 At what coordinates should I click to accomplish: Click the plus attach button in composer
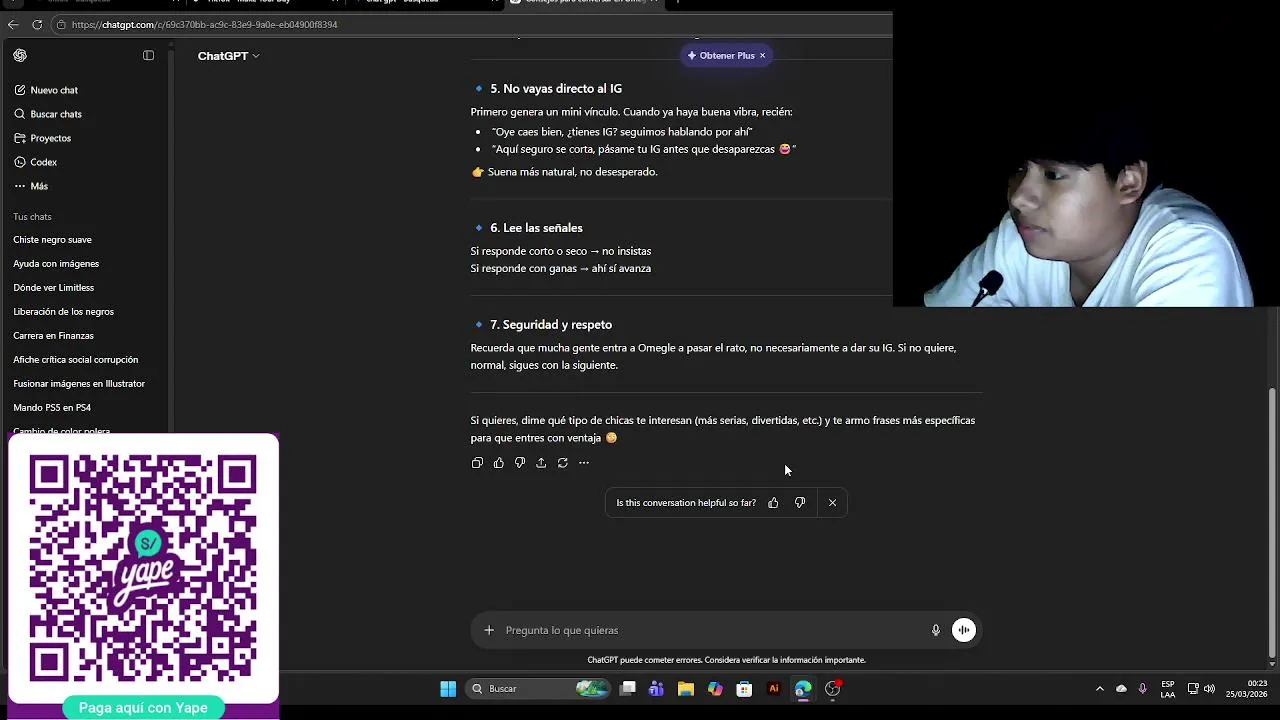[x=489, y=630]
